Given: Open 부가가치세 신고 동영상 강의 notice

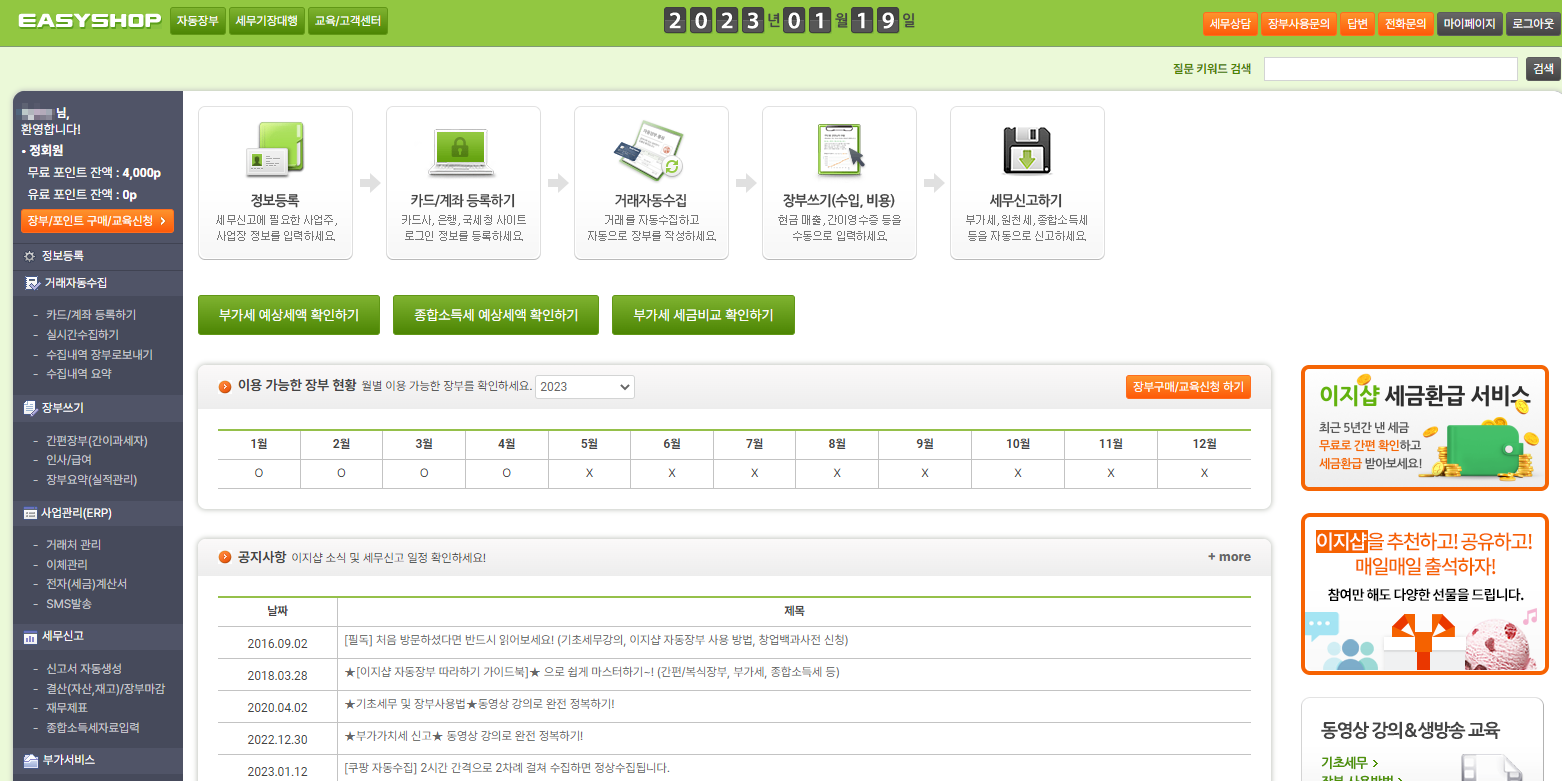Looking at the screenshot, I should pos(463,737).
